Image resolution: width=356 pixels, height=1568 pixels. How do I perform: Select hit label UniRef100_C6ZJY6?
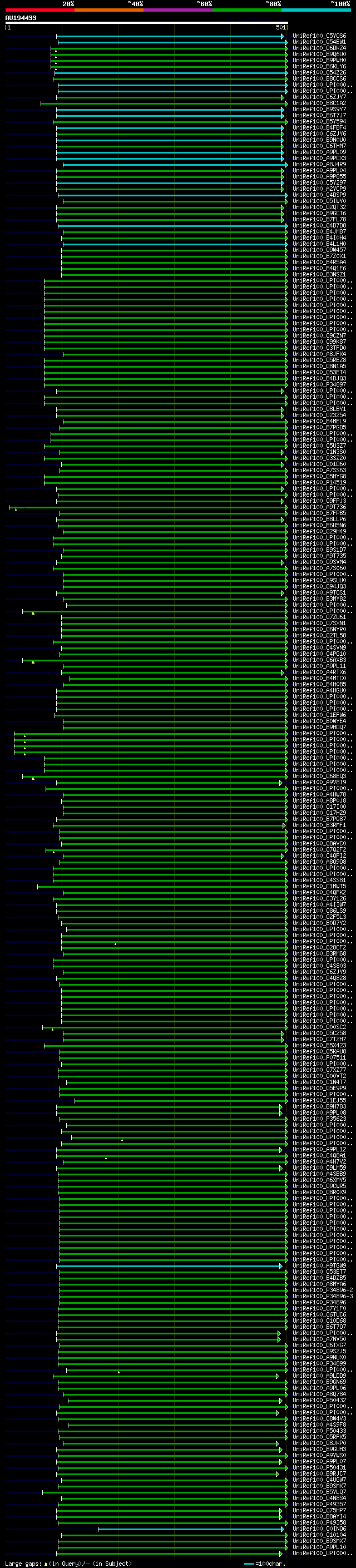tap(319, 134)
